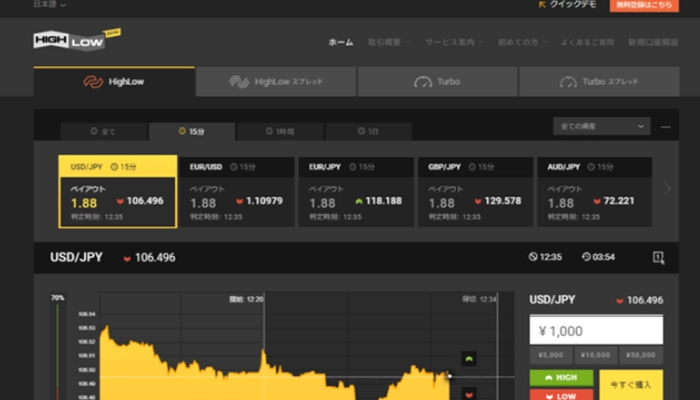Screen dimensions: 700x400
Task: Switch to the Turbo tab
Action: (438, 82)
